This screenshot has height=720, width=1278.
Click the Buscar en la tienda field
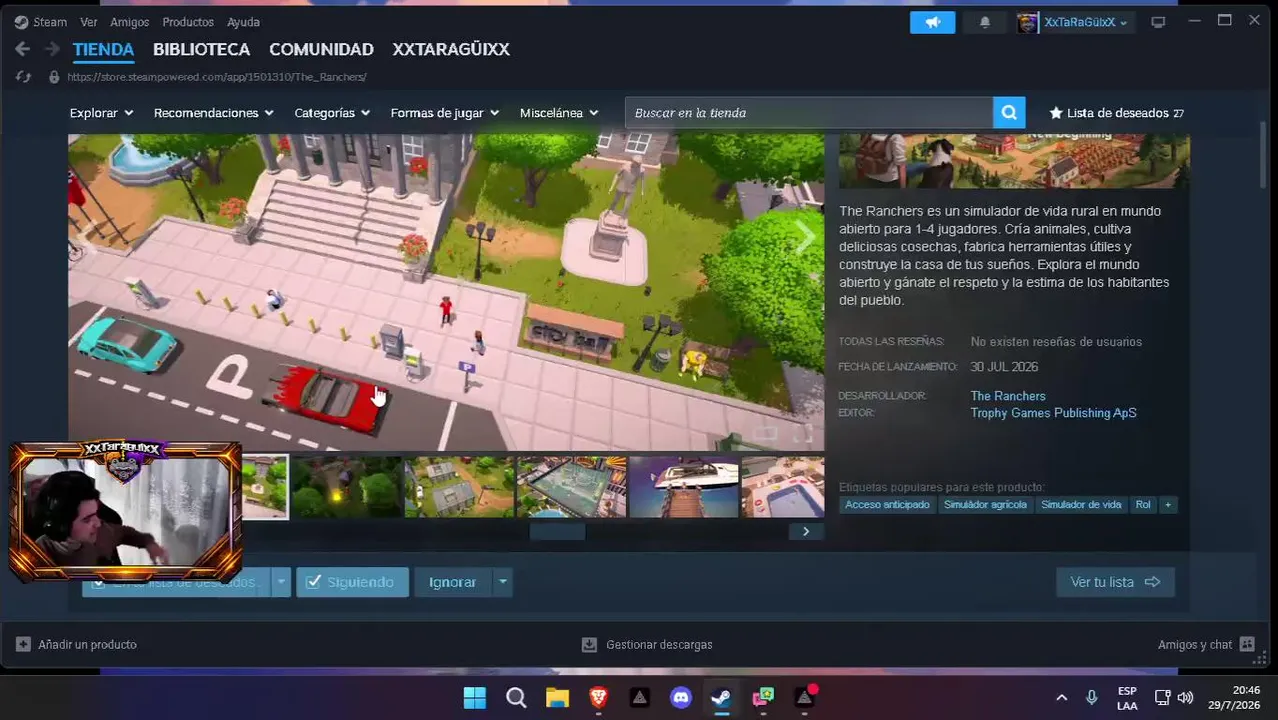tap(809, 113)
